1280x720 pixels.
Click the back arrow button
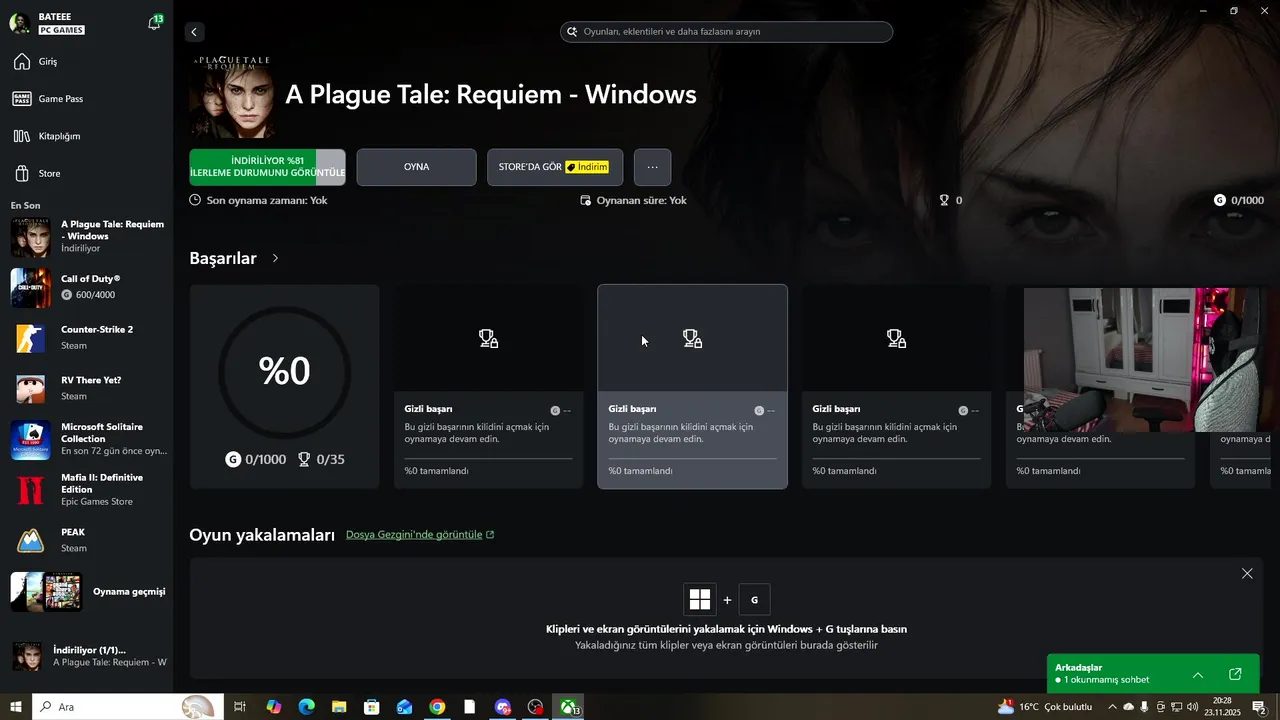coord(194,32)
